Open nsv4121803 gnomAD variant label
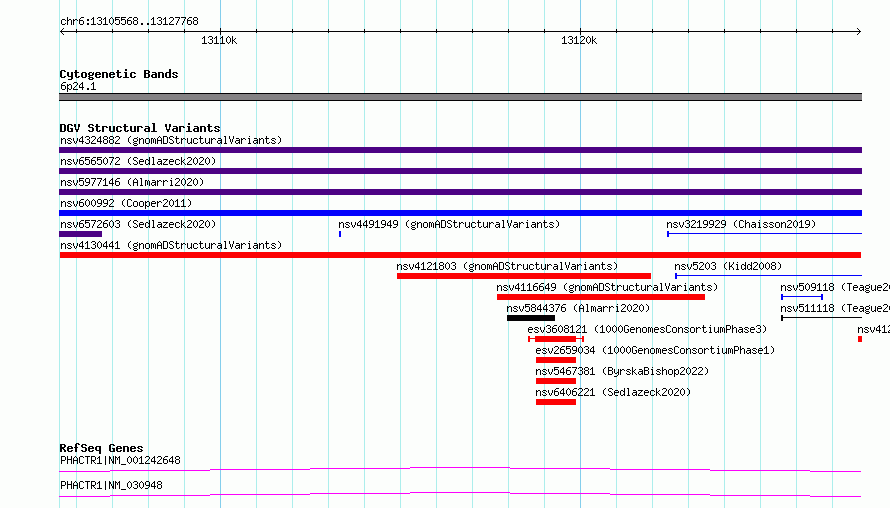890x508 pixels. [507, 266]
